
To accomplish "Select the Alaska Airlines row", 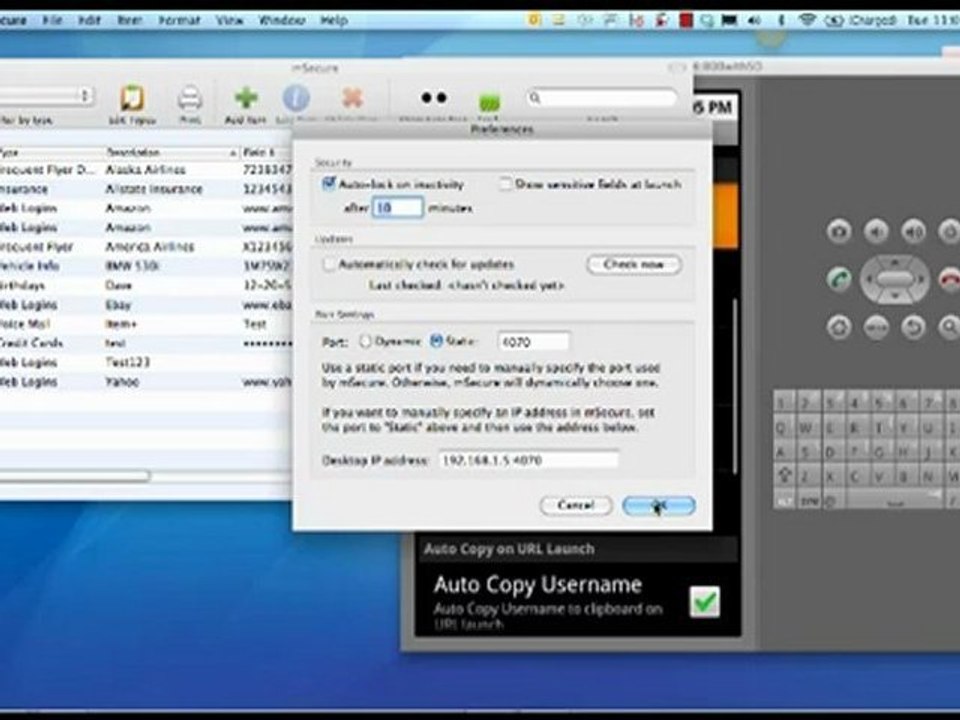I will [x=146, y=170].
